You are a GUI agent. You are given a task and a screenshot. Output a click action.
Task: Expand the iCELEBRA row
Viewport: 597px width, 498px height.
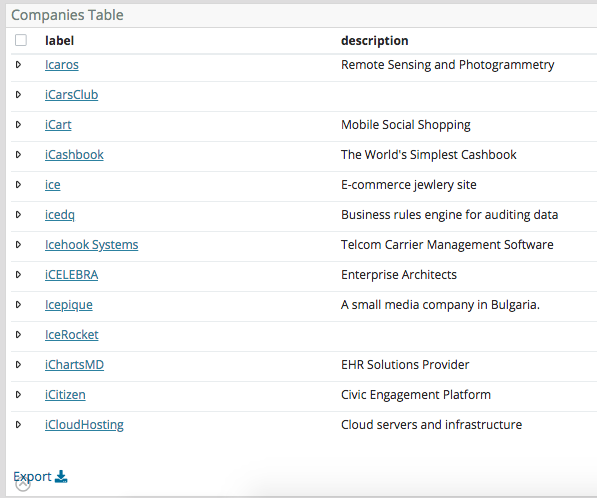tap(18, 275)
